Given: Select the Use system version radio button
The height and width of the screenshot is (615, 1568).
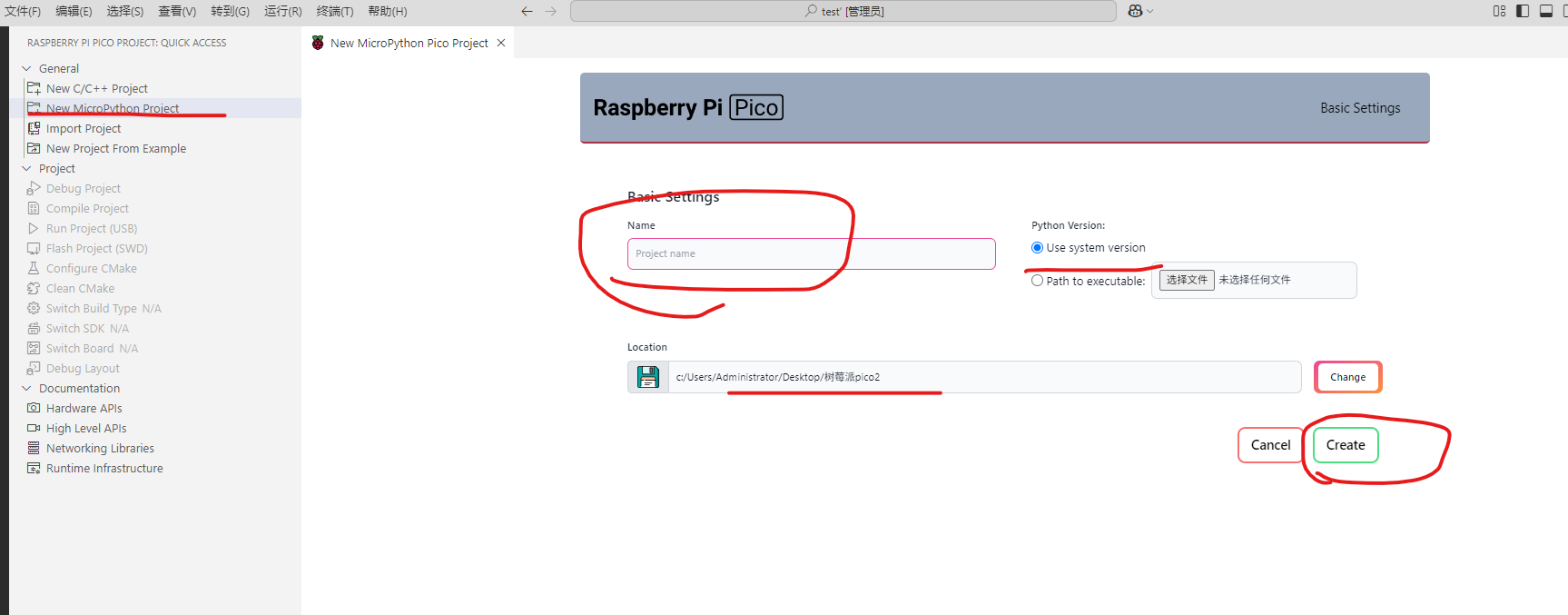Looking at the screenshot, I should (1037, 248).
